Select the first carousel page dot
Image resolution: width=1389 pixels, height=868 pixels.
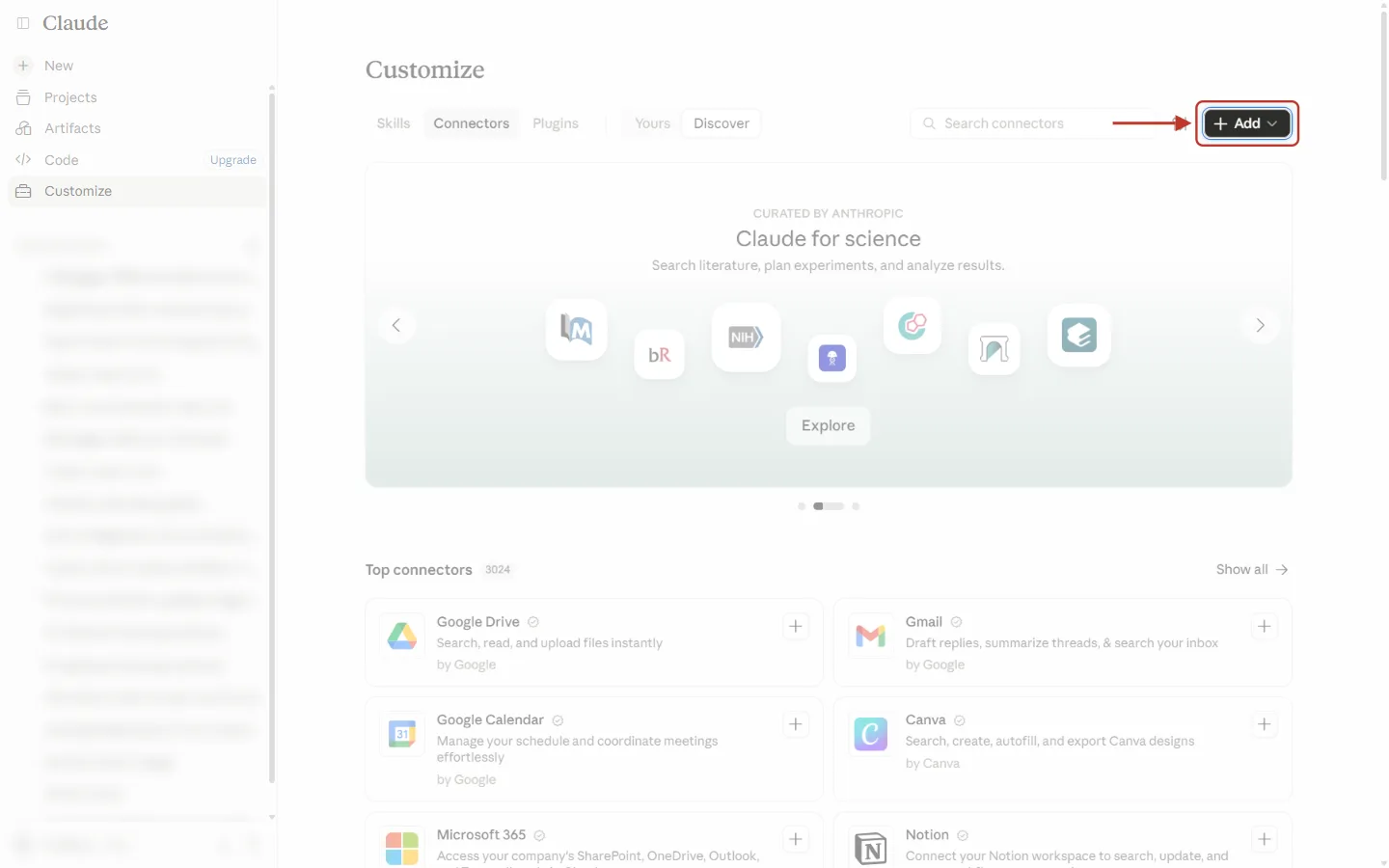click(x=802, y=506)
